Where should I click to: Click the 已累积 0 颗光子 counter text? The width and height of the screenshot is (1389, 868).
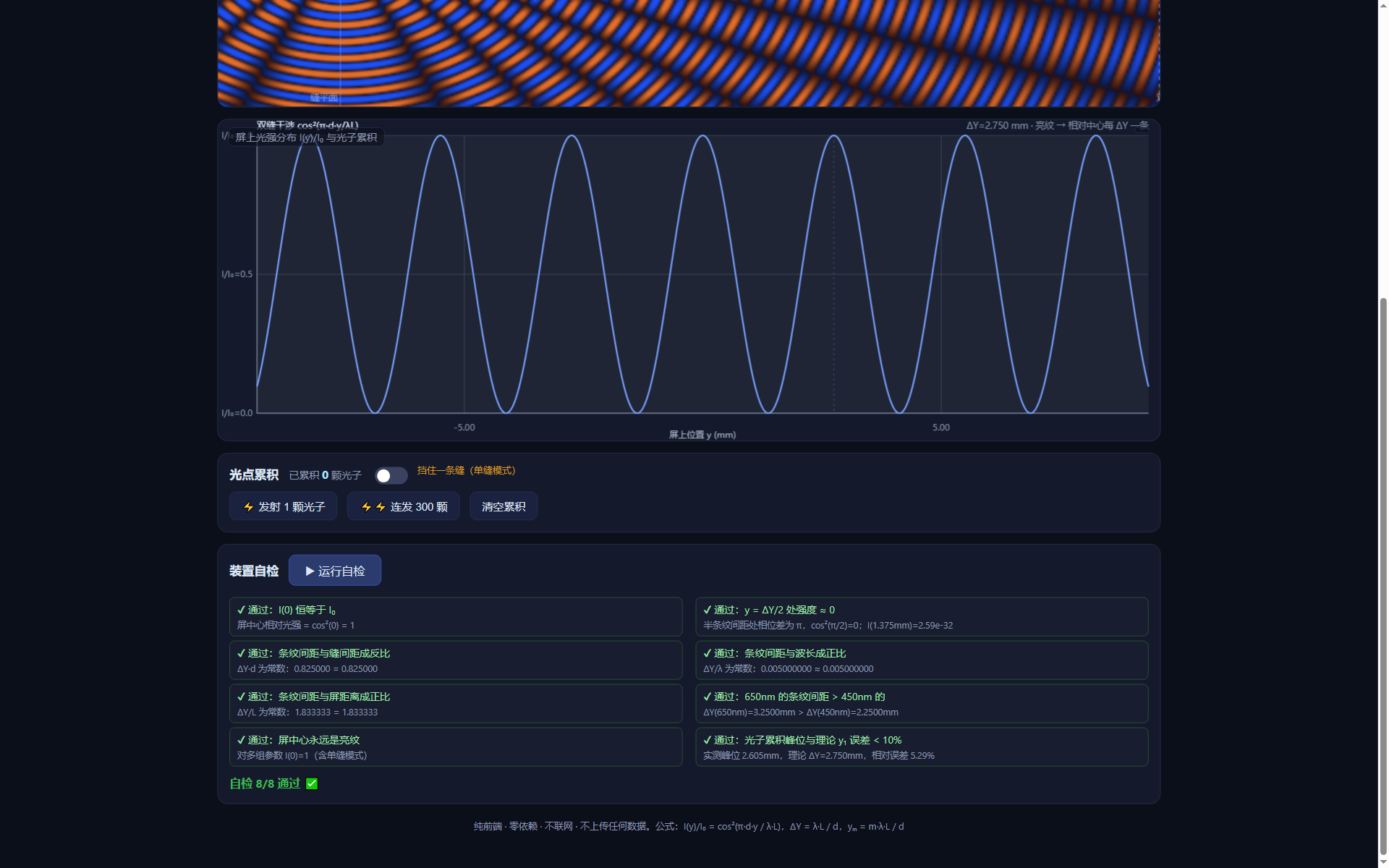pos(325,475)
